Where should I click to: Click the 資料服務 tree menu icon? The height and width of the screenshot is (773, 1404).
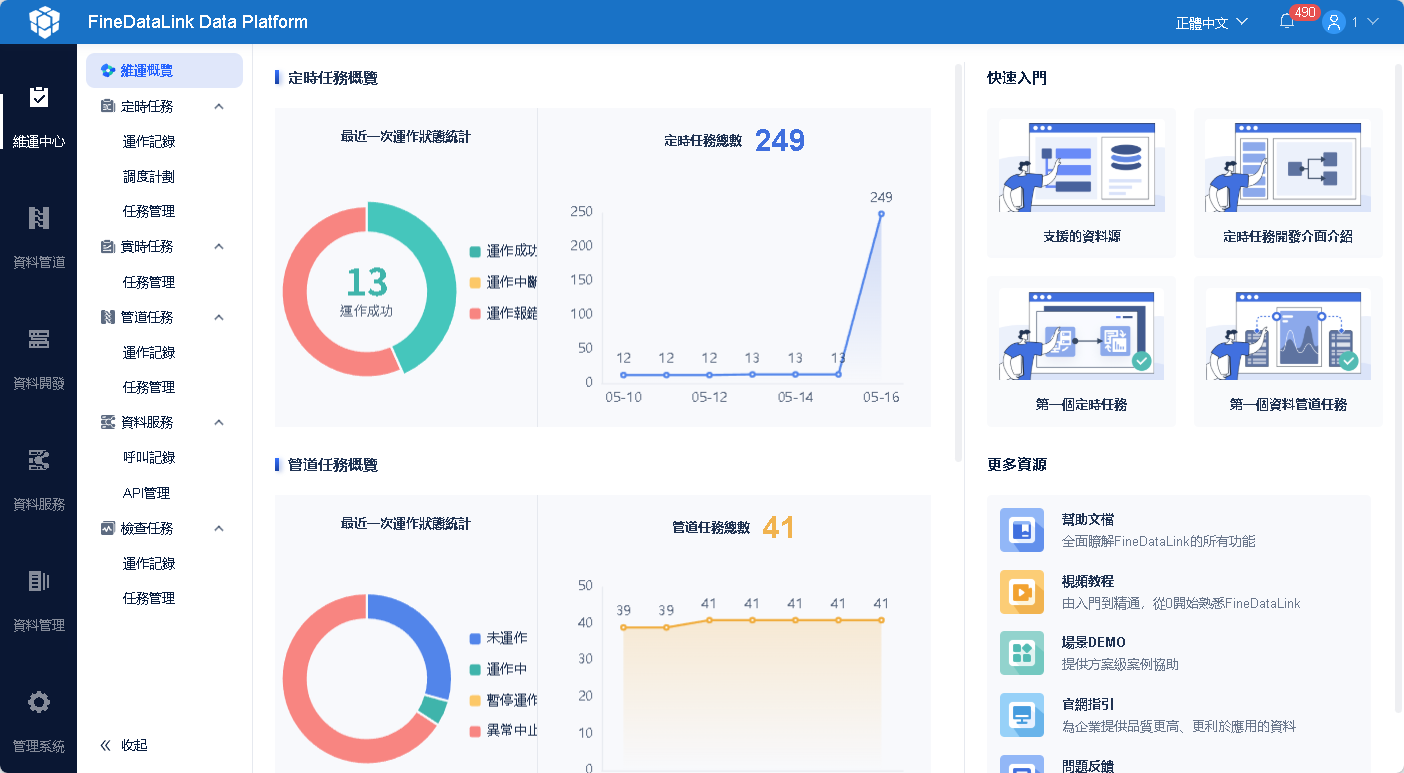point(108,422)
